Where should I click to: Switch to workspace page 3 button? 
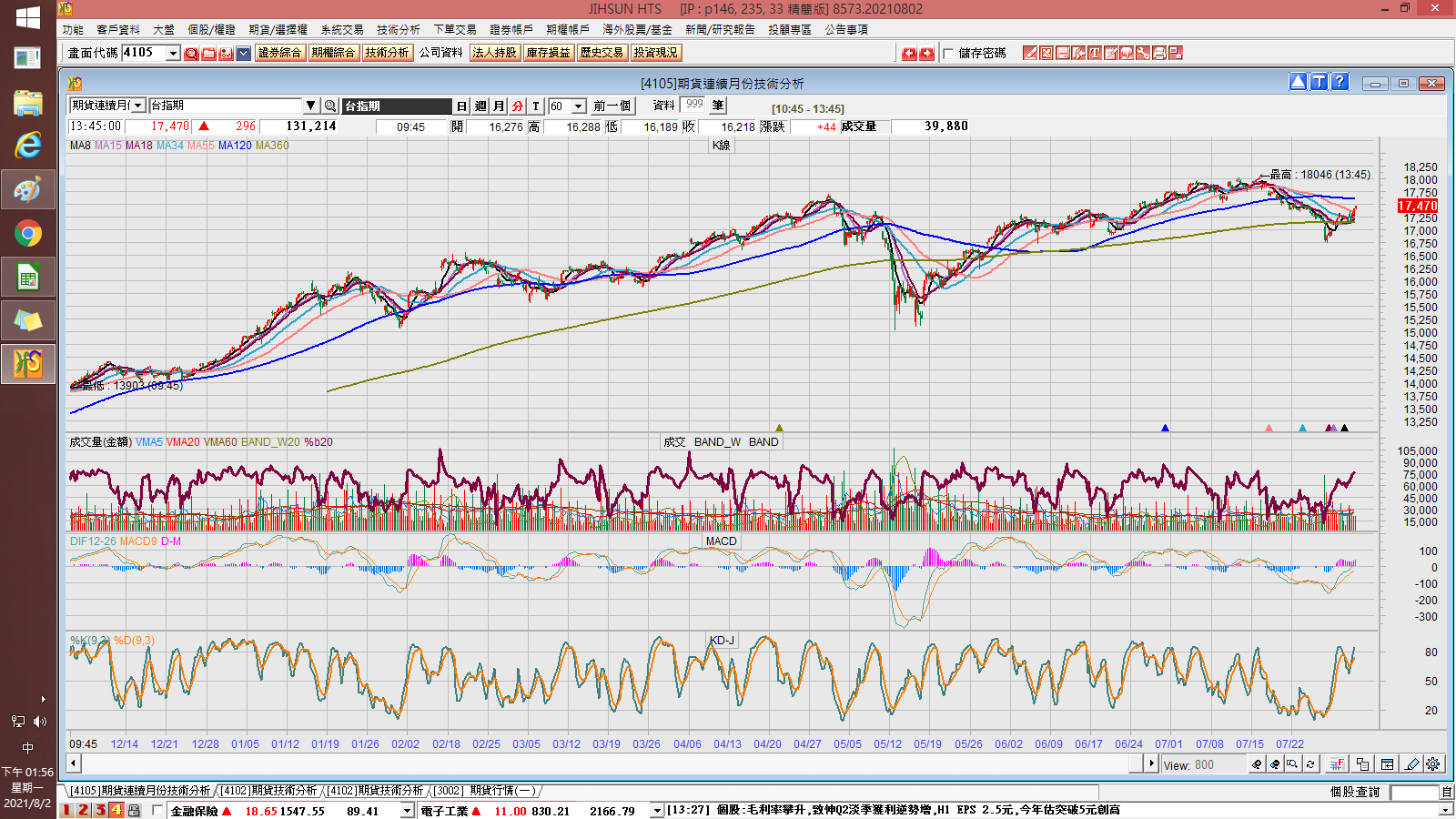pyautogui.click(x=100, y=810)
